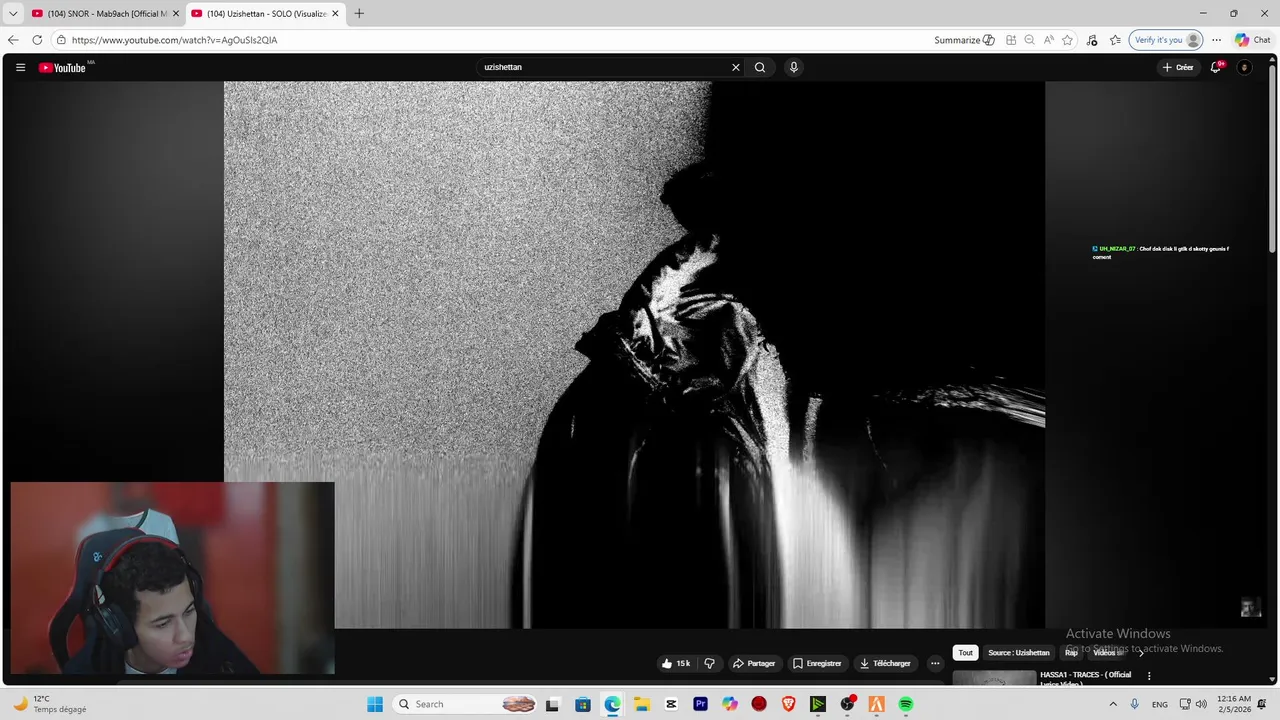This screenshot has height=720, width=1280.
Task: Select the Rap filter chip
Action: [x=1071, y=653]
